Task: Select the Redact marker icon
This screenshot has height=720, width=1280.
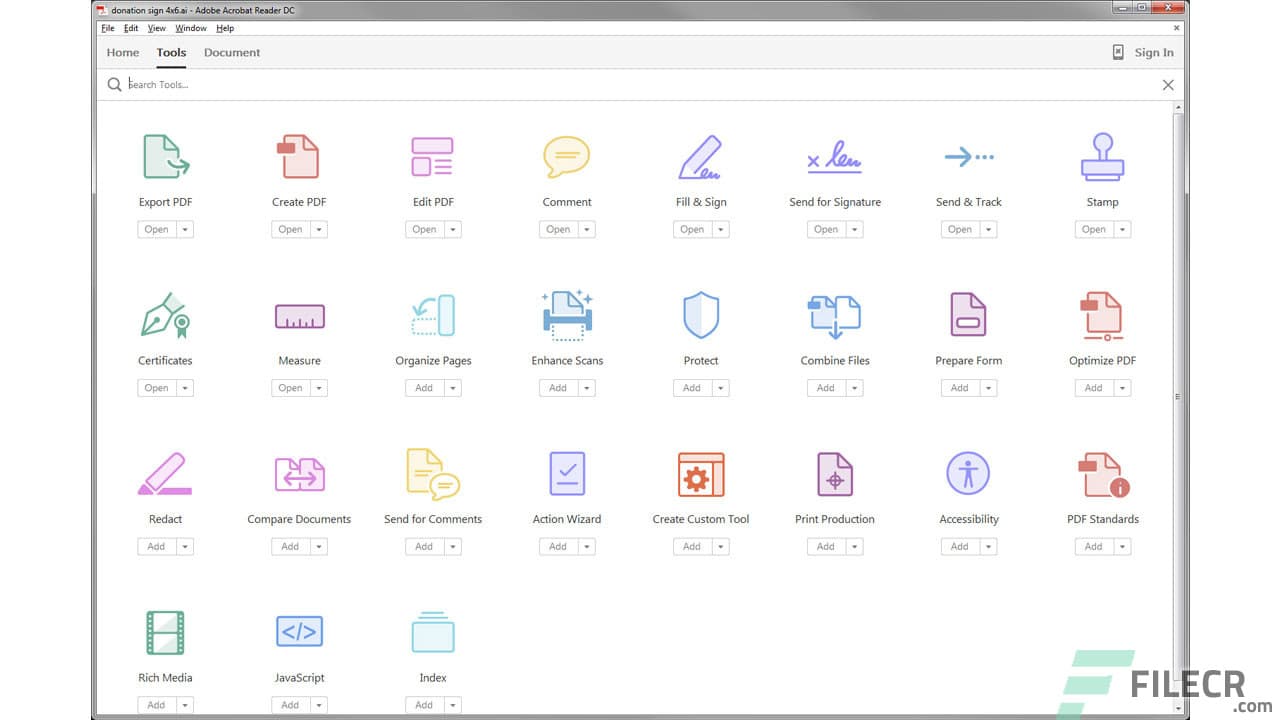Action: 165,473
